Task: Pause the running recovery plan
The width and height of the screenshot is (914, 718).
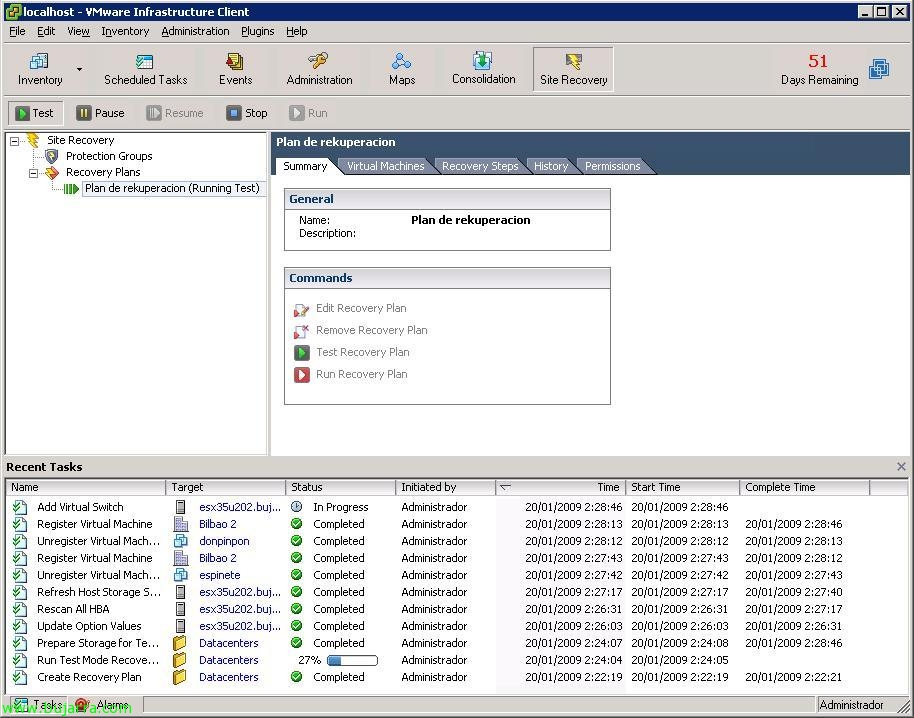Action: point(101,113)
